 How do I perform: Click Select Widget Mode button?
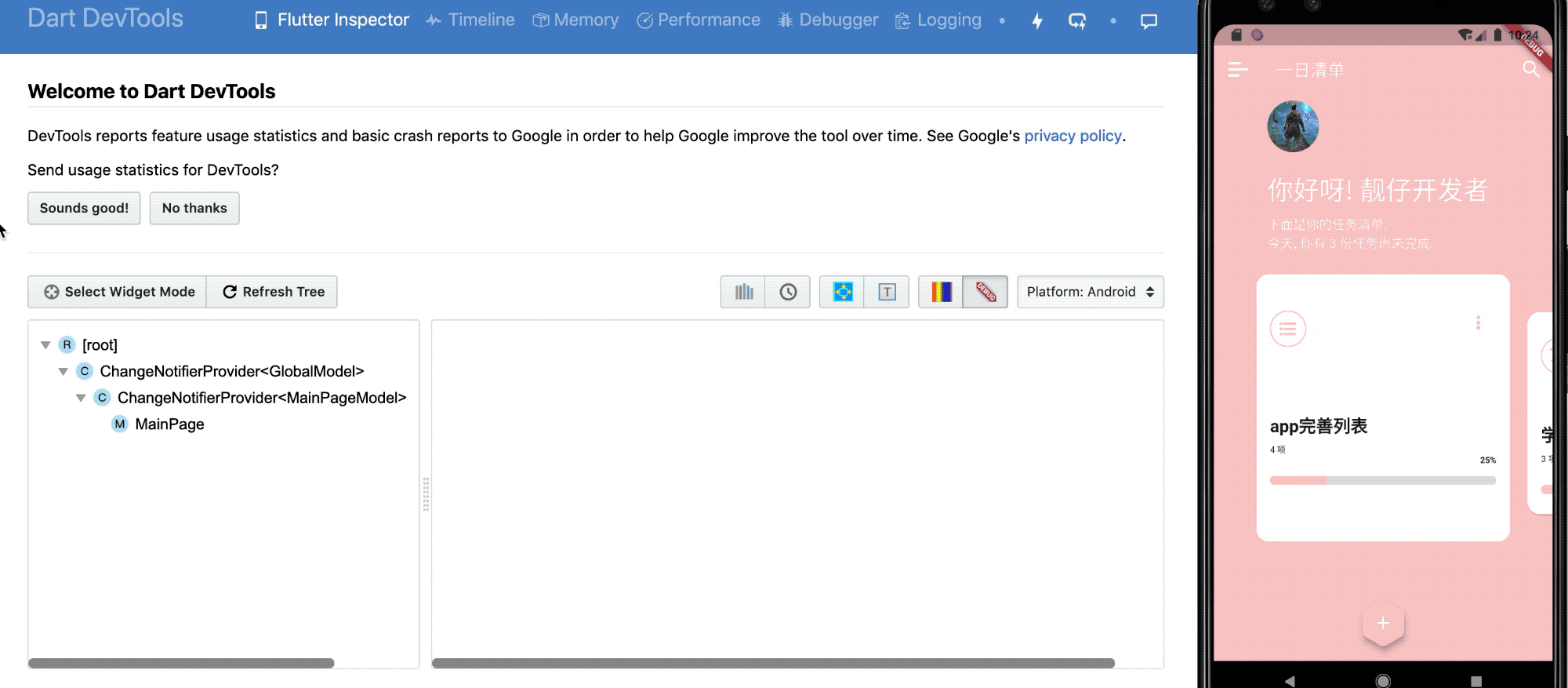(118, 292)
